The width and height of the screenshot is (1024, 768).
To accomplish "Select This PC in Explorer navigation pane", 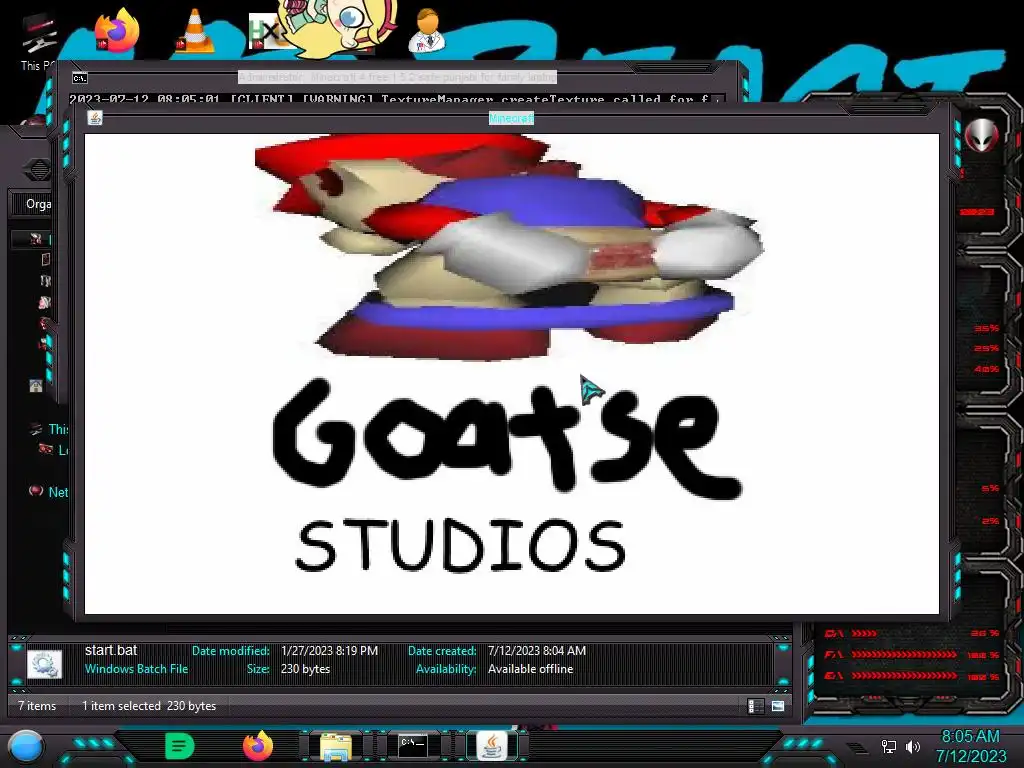I will tap(57, 429).
